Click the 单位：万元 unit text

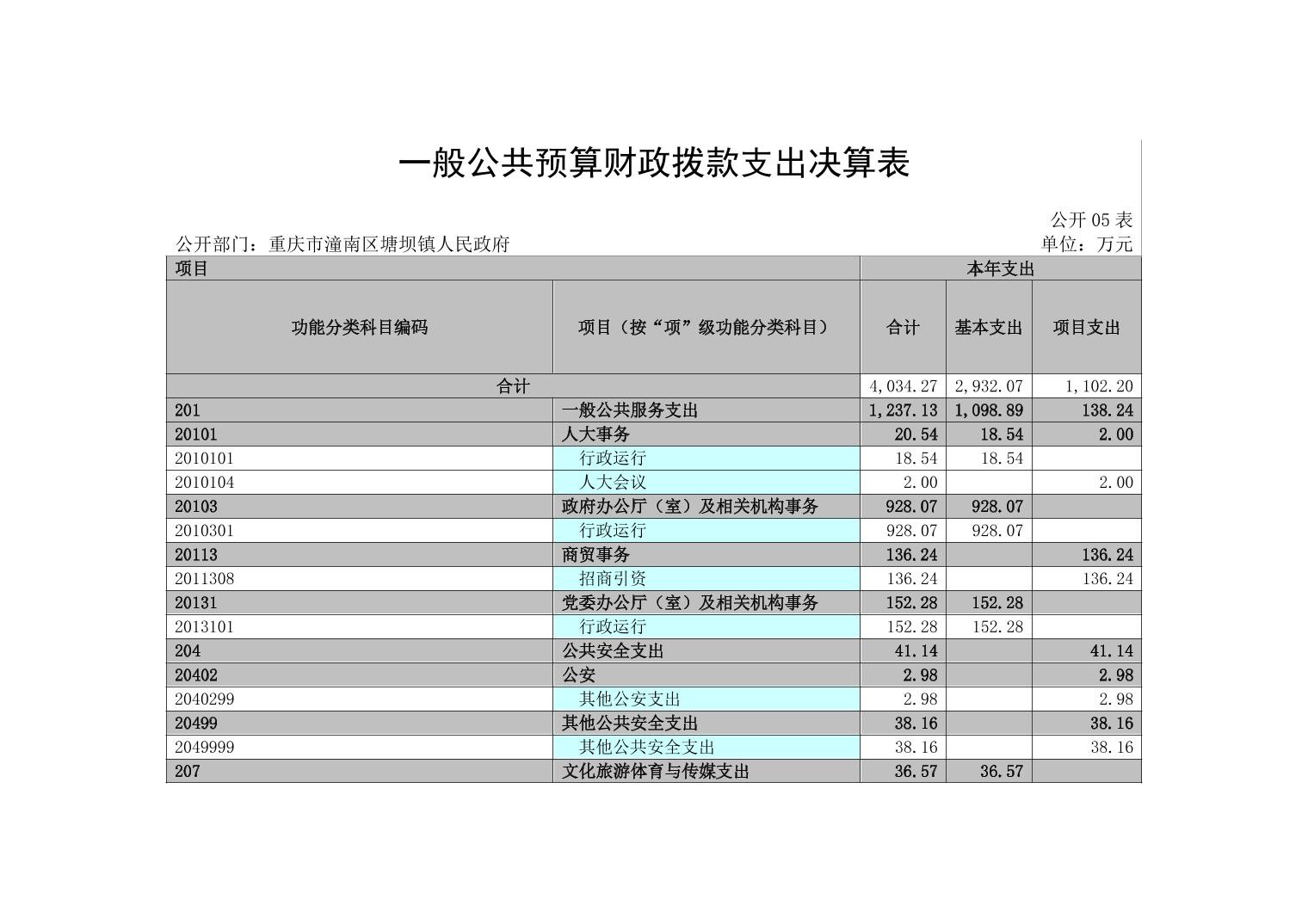tap(1087, 244)
